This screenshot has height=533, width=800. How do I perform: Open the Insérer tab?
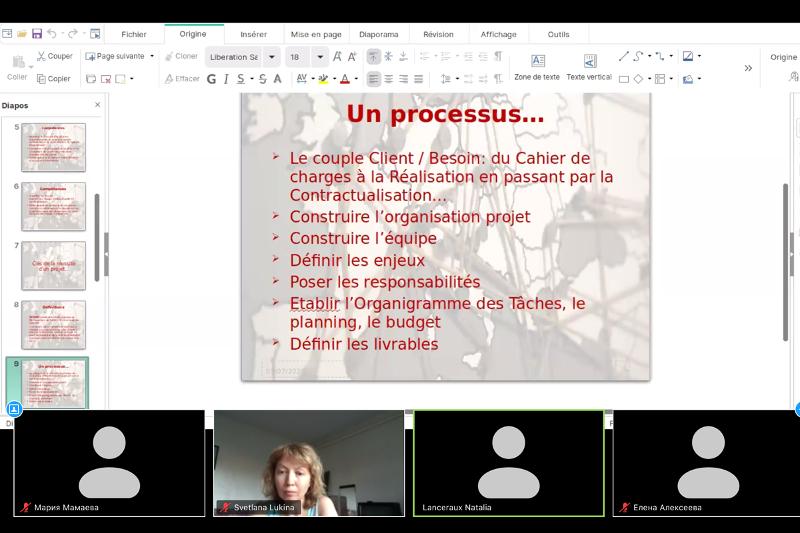[x=254, y=34]
